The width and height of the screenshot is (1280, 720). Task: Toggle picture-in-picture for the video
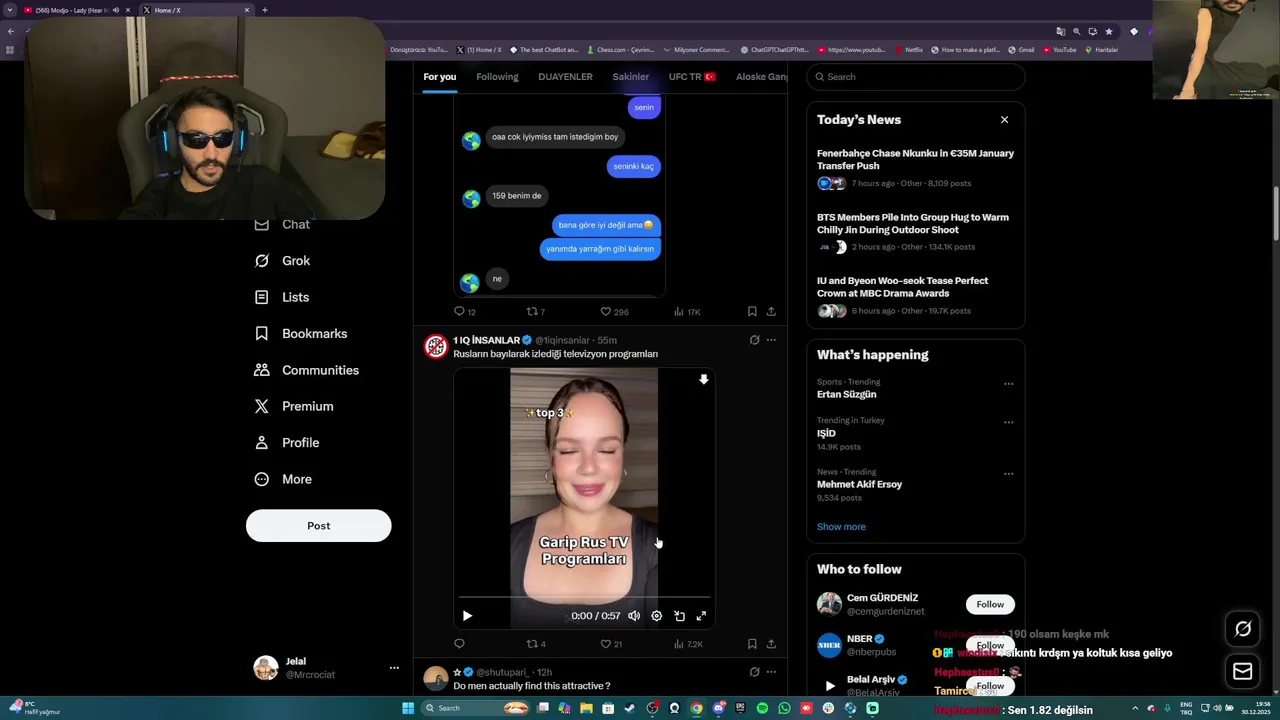pyautogui.click(x=679, y=616)
